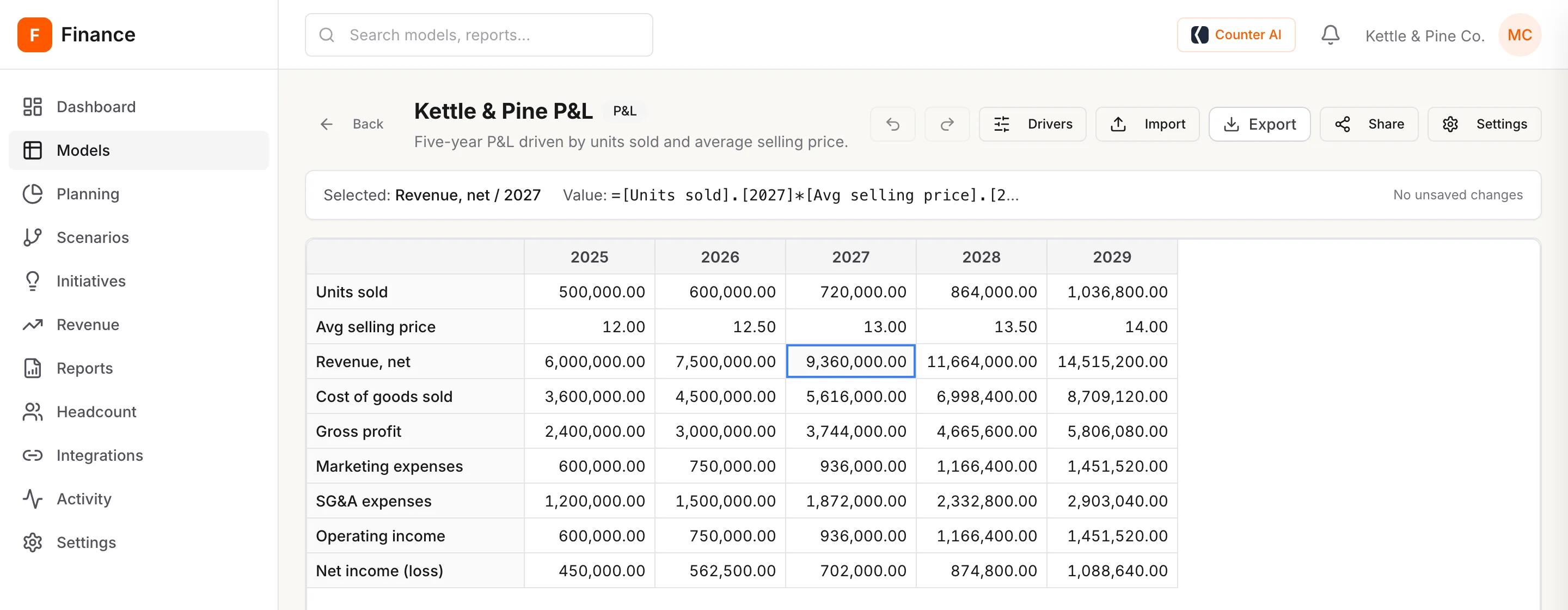Select Gross profit cell 4,665,600.00
1568x610 pixels.
[x=981, y=431]
